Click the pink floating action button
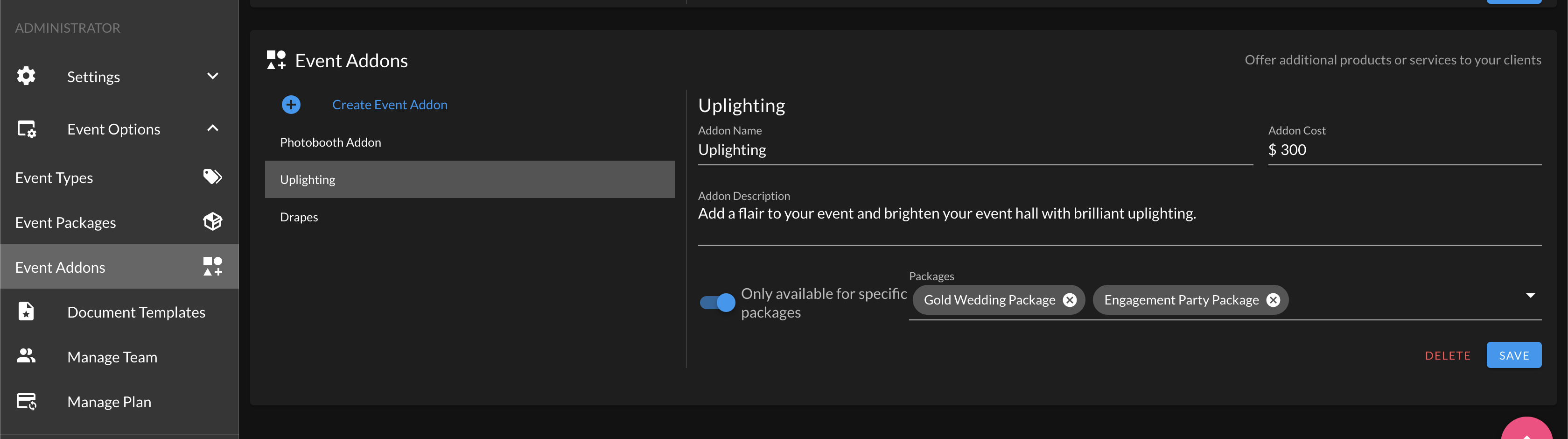 tap(1526, 429)
